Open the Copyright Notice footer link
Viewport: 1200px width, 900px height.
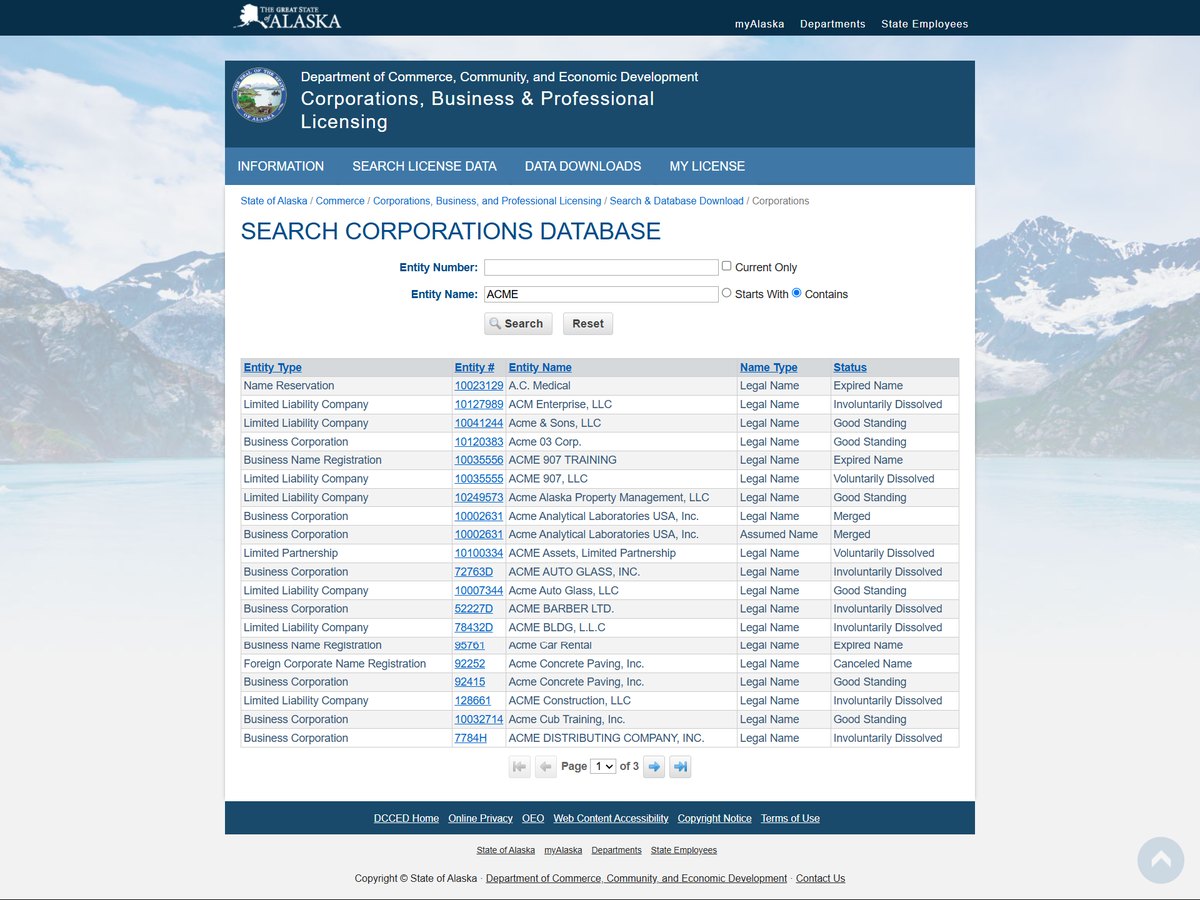point(714,818)
